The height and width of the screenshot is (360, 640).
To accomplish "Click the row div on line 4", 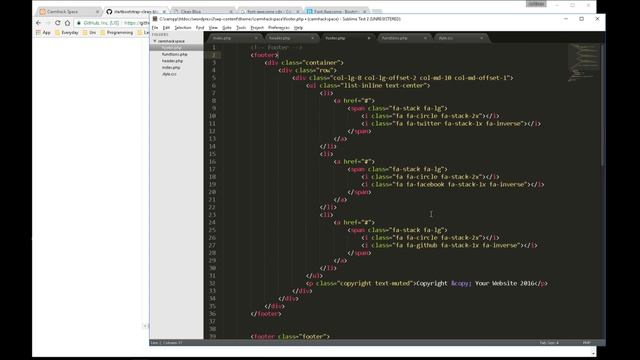I will pos(307,70).
